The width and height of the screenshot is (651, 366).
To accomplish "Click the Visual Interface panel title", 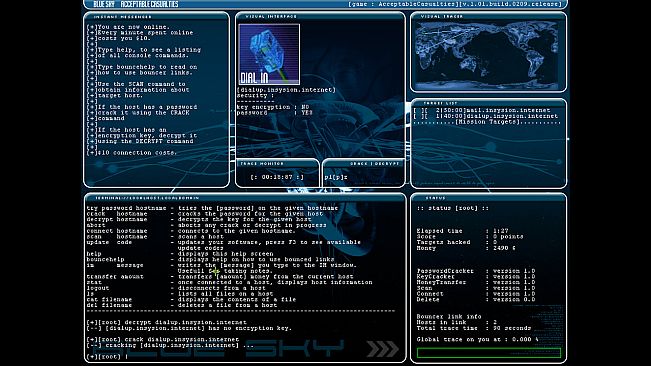I will pos(271,17).
